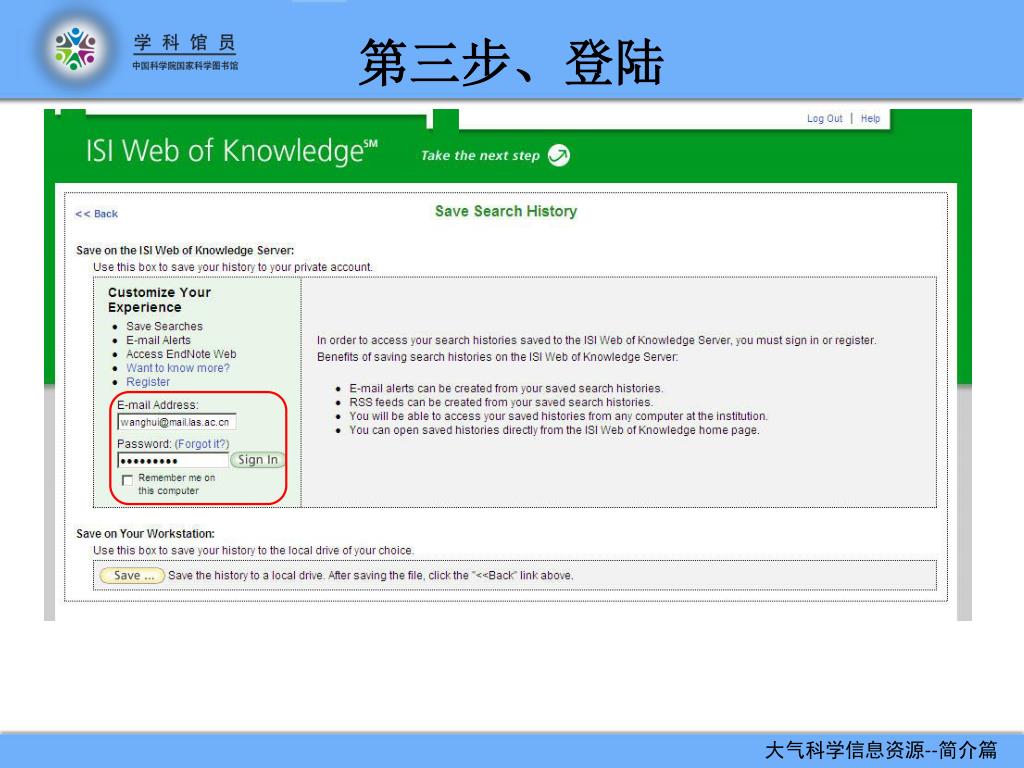Check Remember me on this computer

(x=127, y=480)
